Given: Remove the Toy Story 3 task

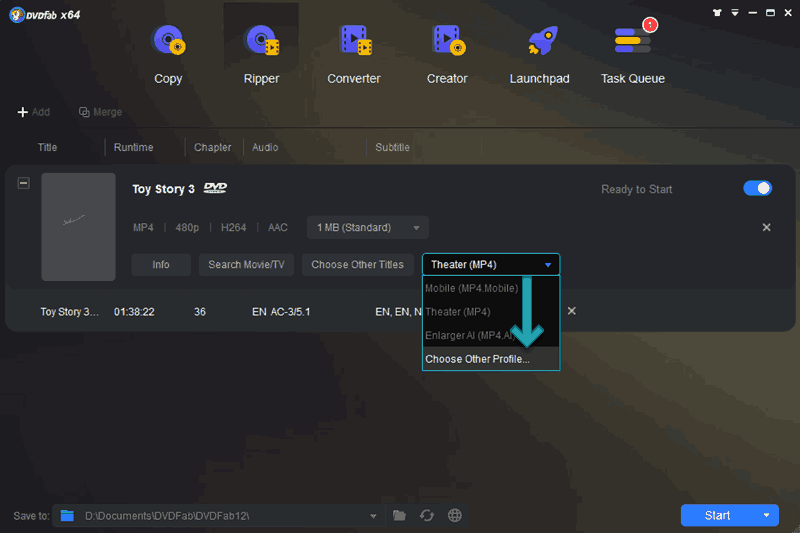Looking at the screenshot, I should click(766, 227).
